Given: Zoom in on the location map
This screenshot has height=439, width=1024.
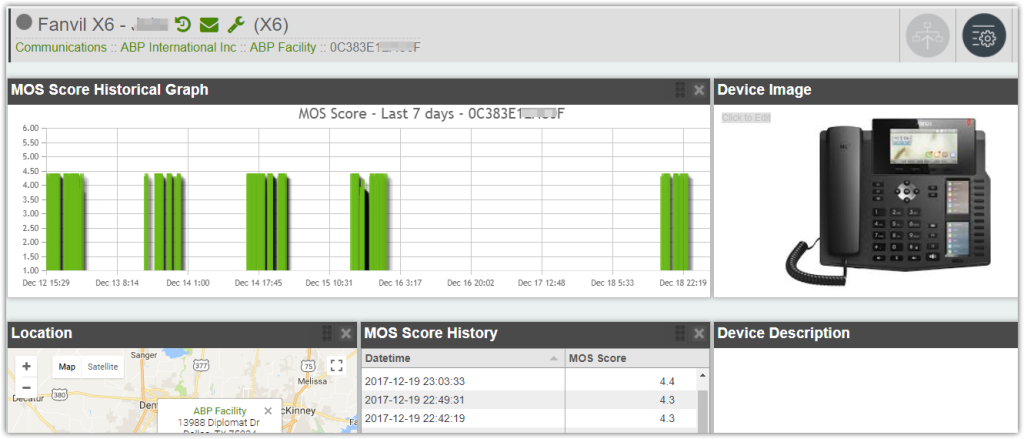Looking at the screenshot, I should point(26,366).
